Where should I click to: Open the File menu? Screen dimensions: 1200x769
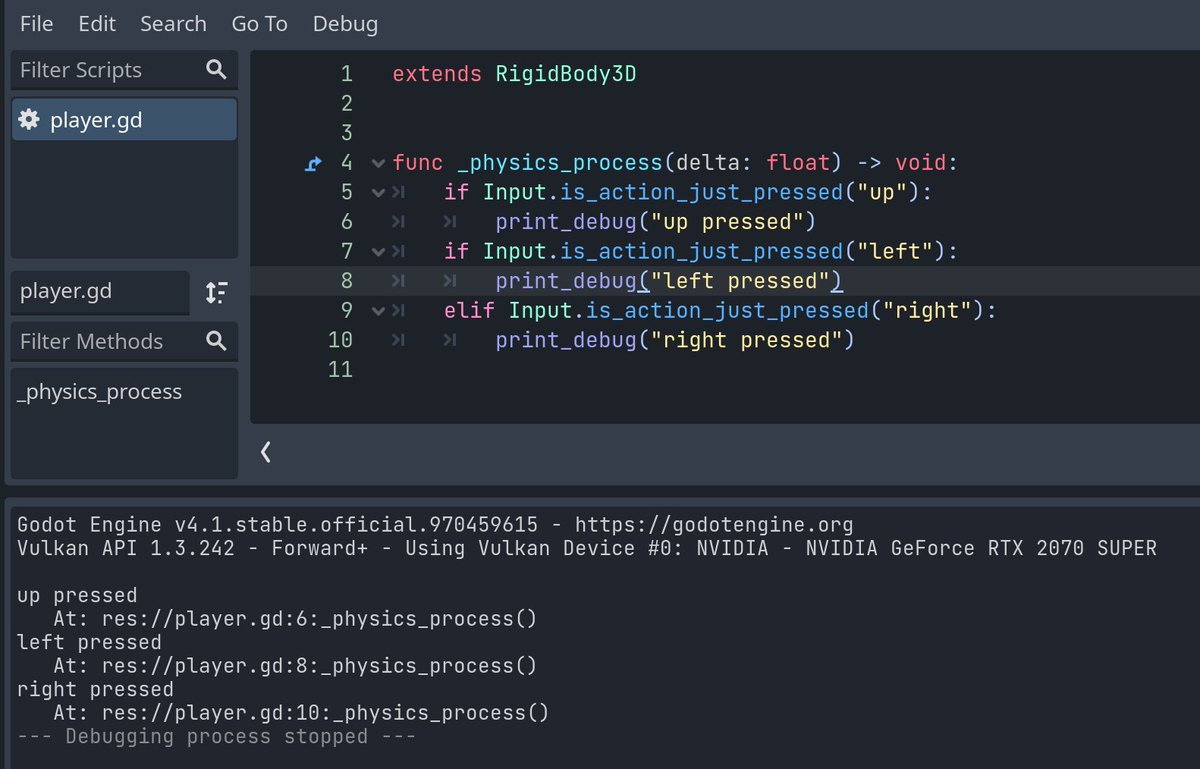click(36, 24)
